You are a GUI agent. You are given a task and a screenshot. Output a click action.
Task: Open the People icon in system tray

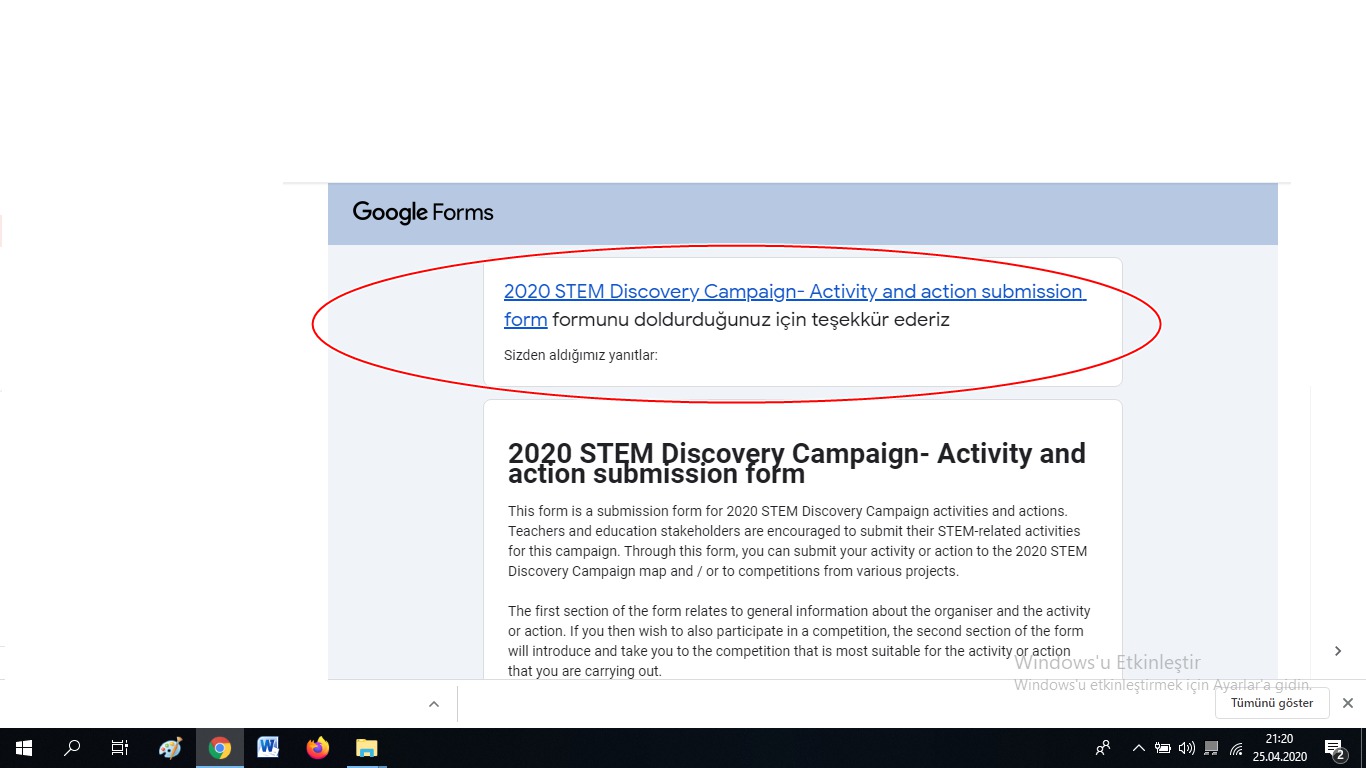tap(1103, 748)
